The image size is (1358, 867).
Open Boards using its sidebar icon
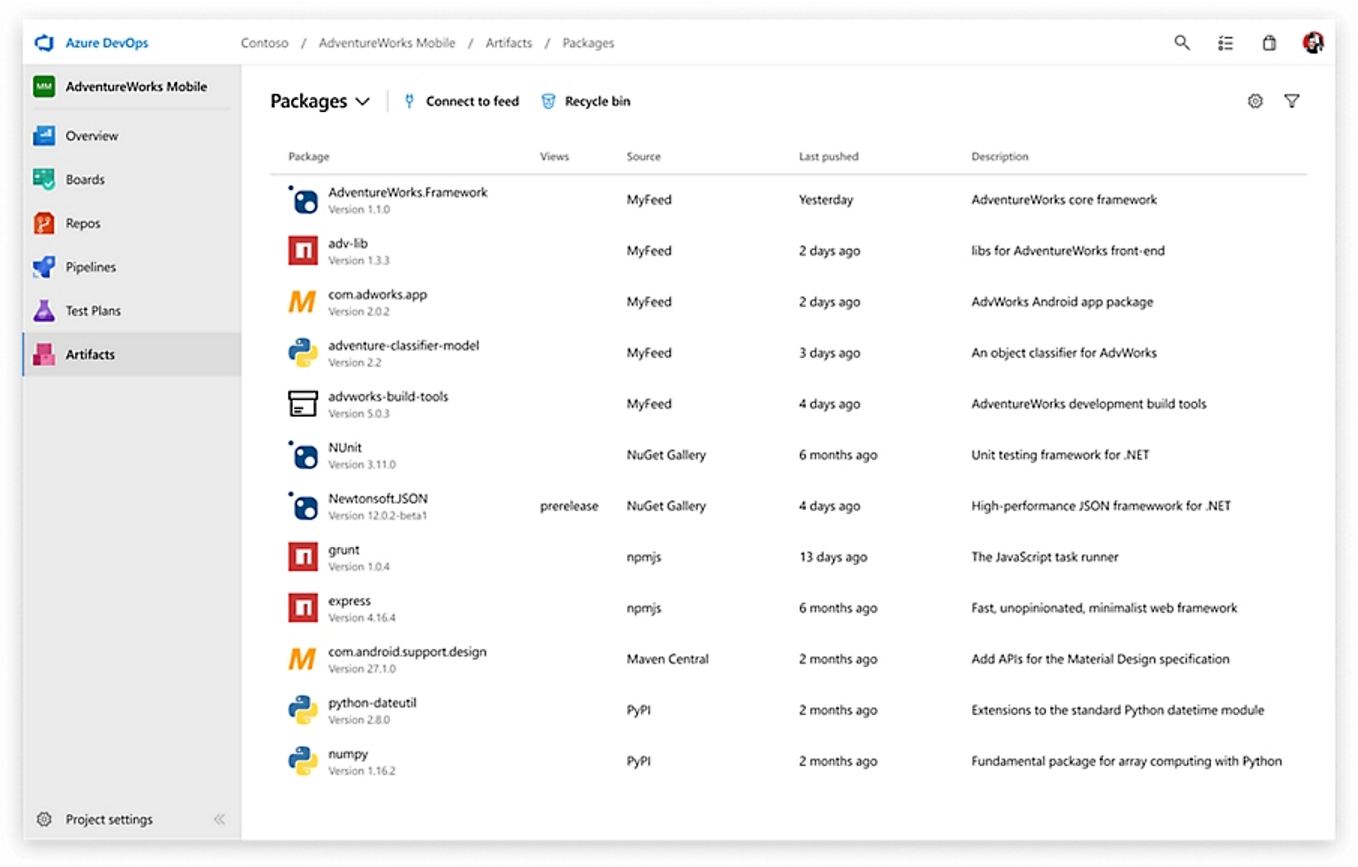pyautogui.click(x=45, y=180)
